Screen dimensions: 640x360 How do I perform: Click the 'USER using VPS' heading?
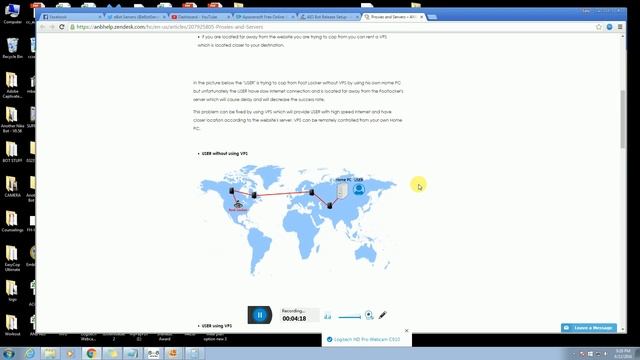click(217, 326)
